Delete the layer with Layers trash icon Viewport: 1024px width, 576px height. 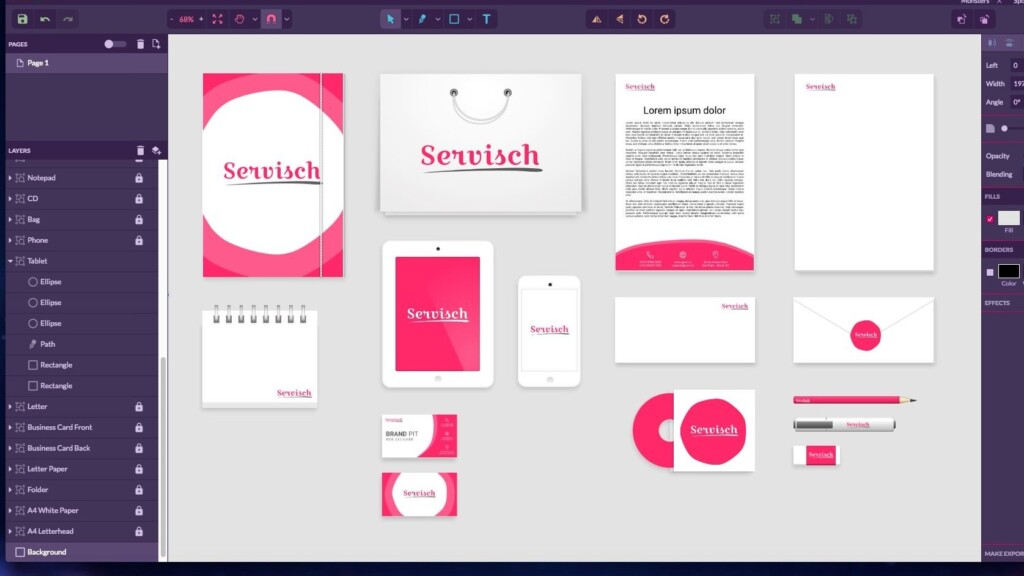pyautogui.click(x=140, y=150)
